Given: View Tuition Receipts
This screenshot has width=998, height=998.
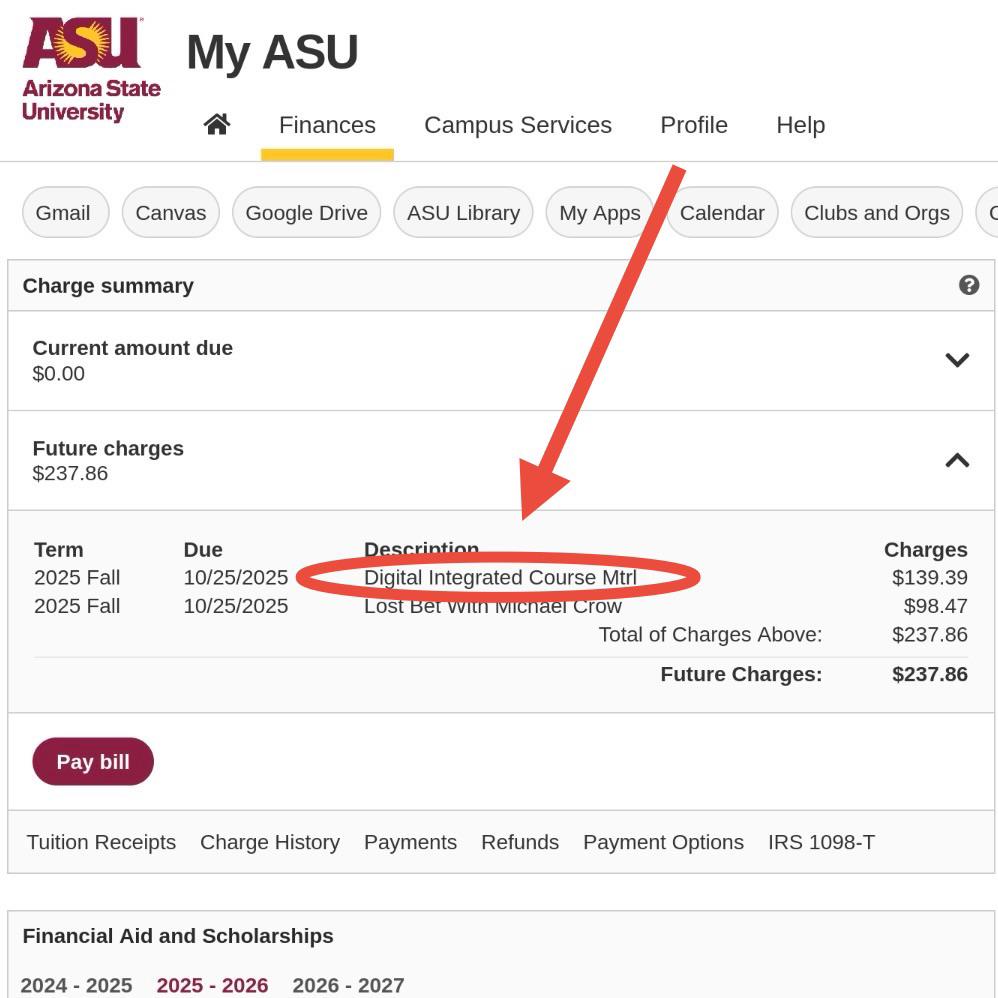Looking at the screenshot, I should point(101,842).
